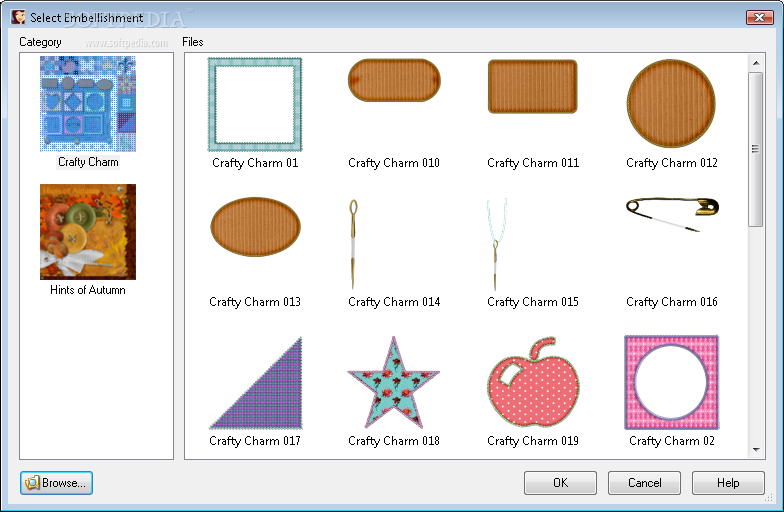Viewport: 784px width, 512px height.
Task: Pick the Crafty Charm 017 plaid triangle
Action: click(256, 383)
